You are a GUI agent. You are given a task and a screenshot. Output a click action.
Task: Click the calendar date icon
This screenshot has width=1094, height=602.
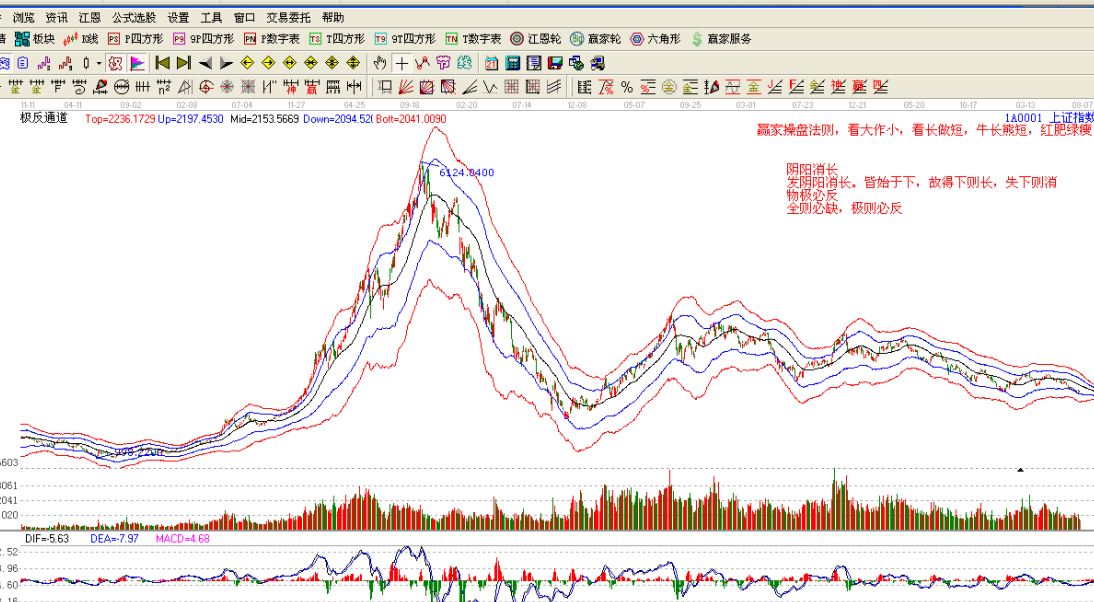pyautogui.click(x=491, y=63)
